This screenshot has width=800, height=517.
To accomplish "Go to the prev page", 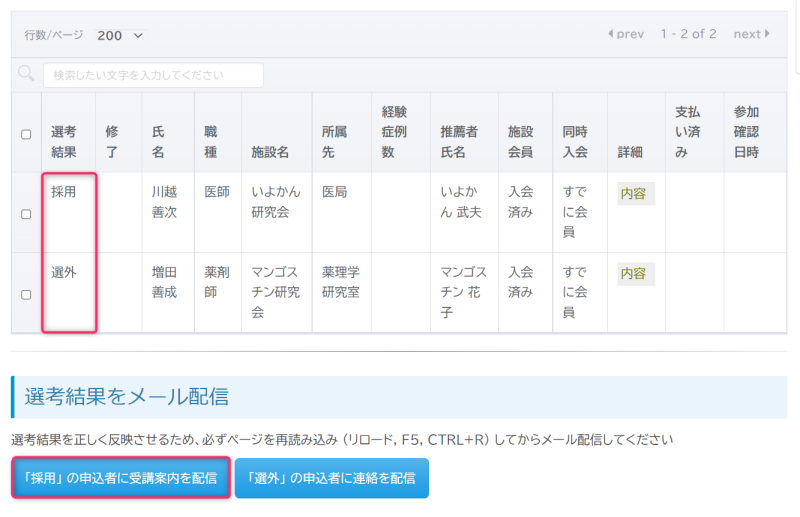I will tap(625, 34).
